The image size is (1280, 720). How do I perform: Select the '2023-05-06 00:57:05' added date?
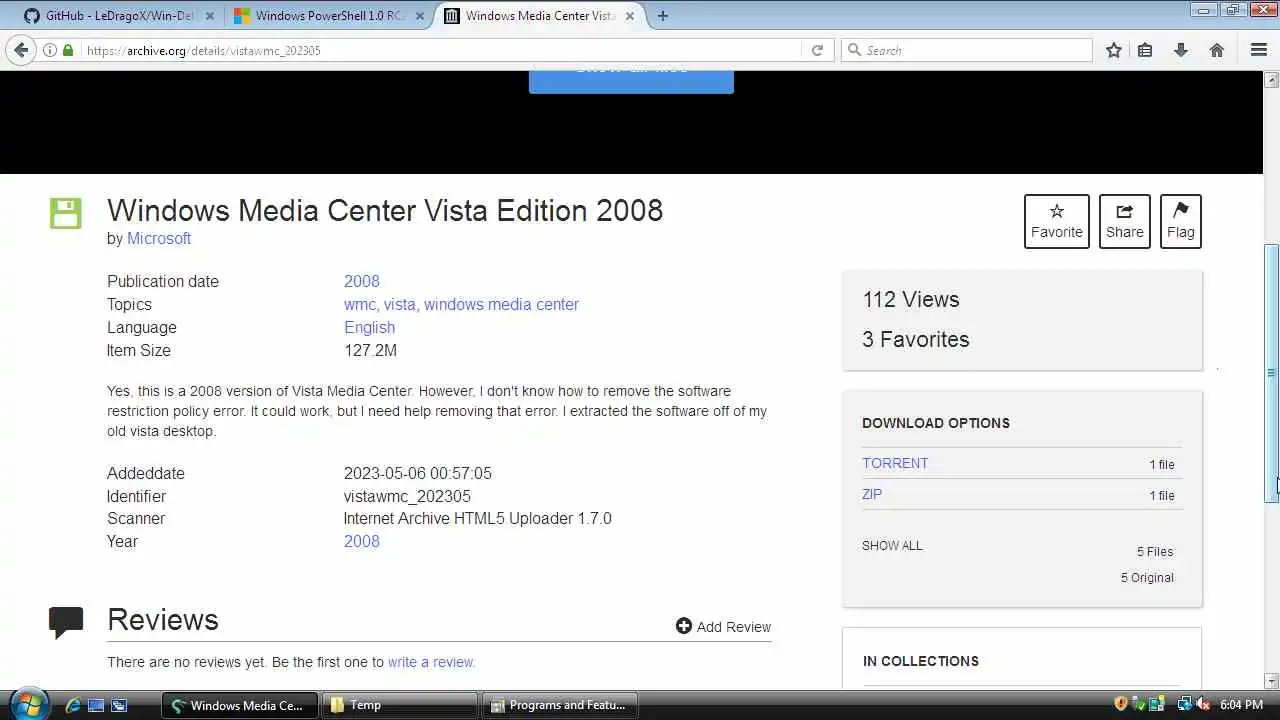pyautogui.click(x=418, y=473)
